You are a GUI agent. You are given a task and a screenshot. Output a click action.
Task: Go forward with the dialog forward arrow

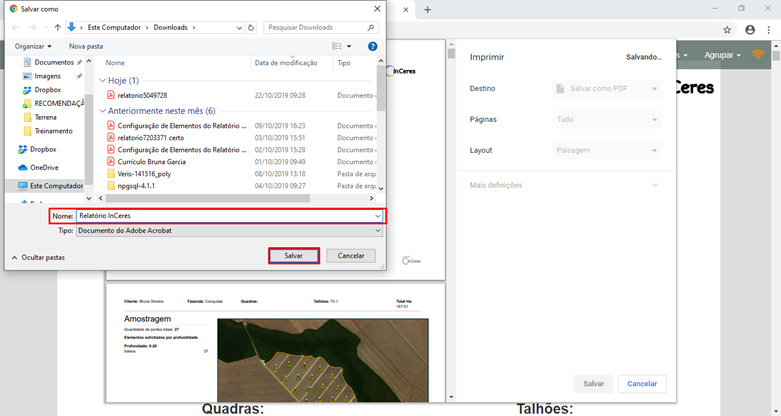click(32, 27)
